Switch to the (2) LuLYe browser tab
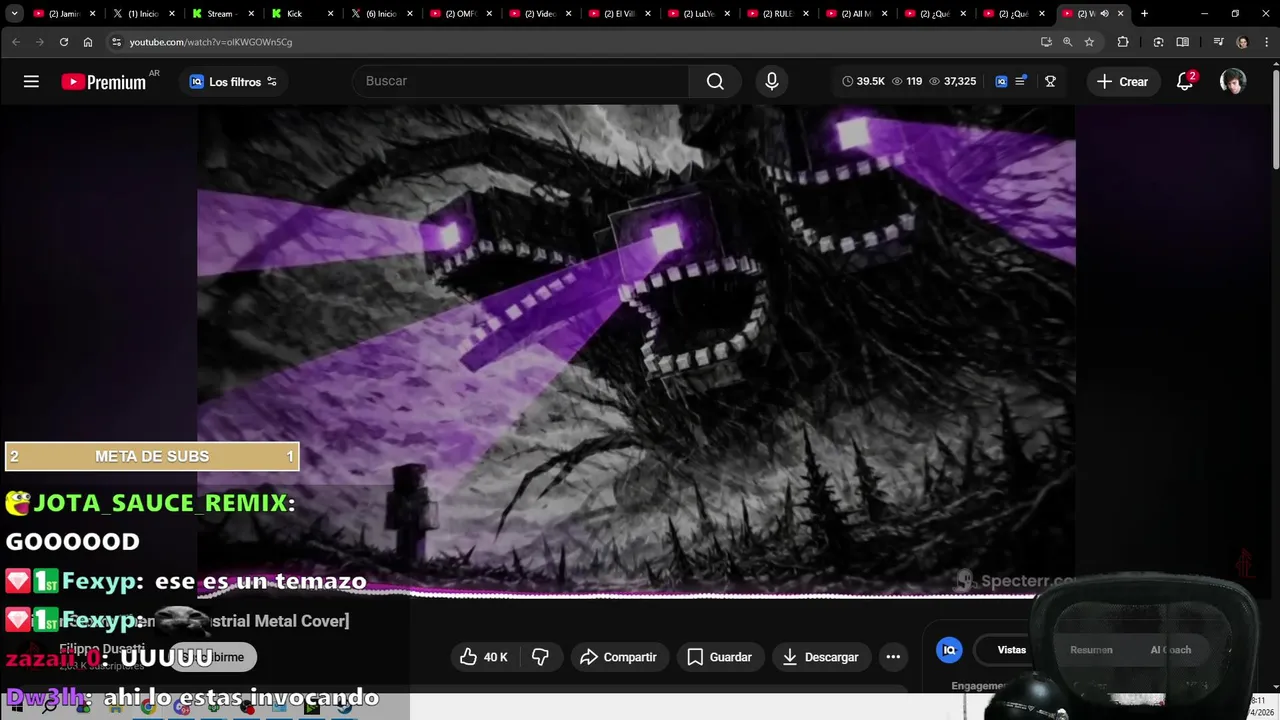The height and width of the screenshot is (720, 1280). pos(698,14)
